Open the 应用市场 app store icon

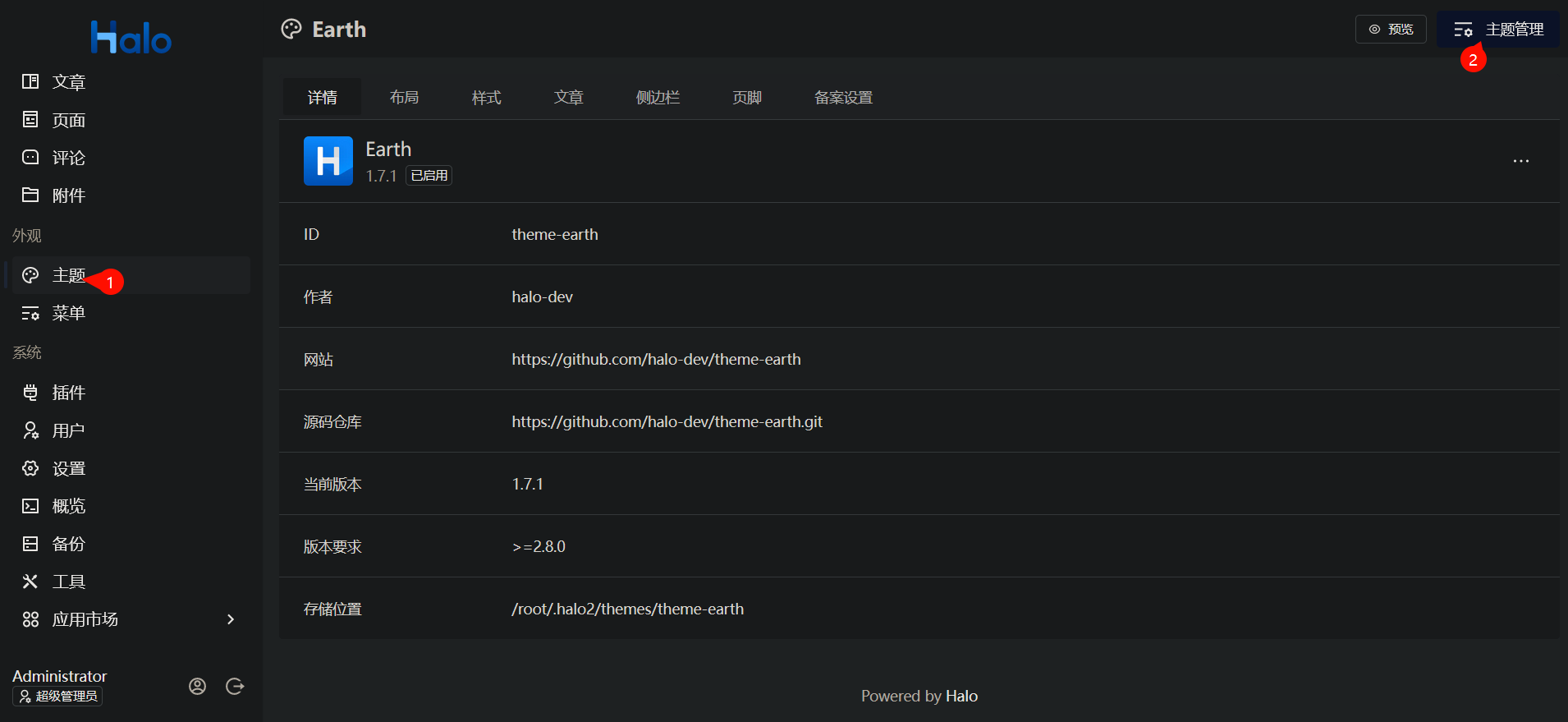pyautogui.click(x=30, y=619)
